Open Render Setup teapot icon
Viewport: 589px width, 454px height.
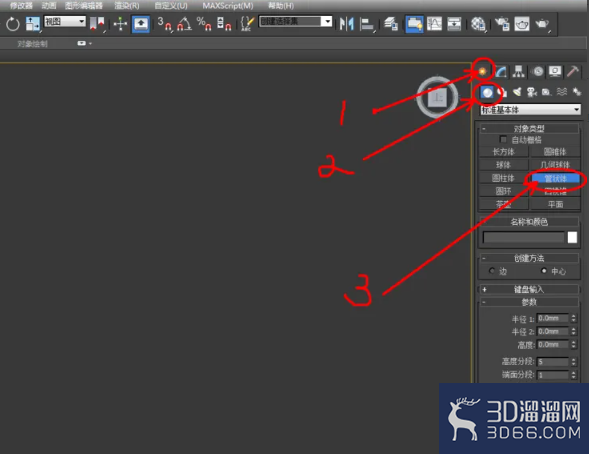tap(502, 24)
